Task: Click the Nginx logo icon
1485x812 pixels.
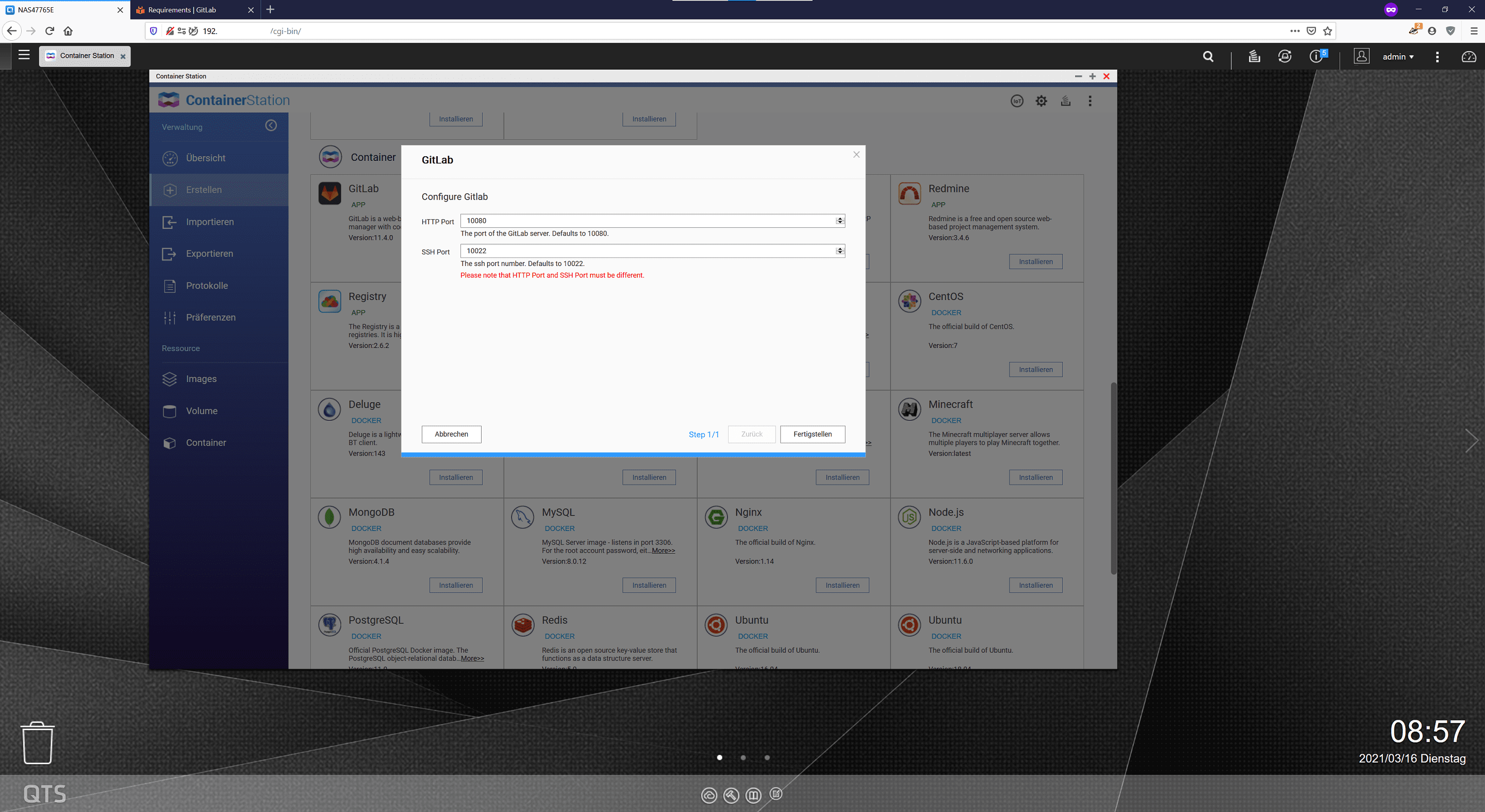Action: pos(716,517)
